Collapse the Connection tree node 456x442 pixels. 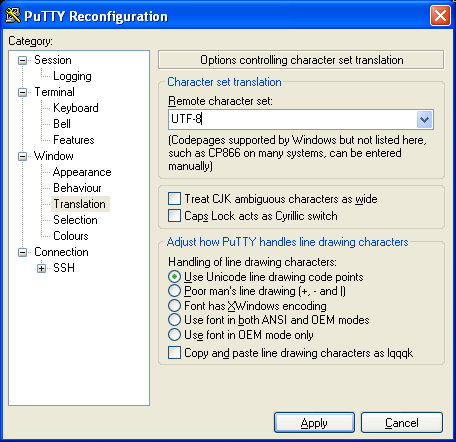[22, 252]
